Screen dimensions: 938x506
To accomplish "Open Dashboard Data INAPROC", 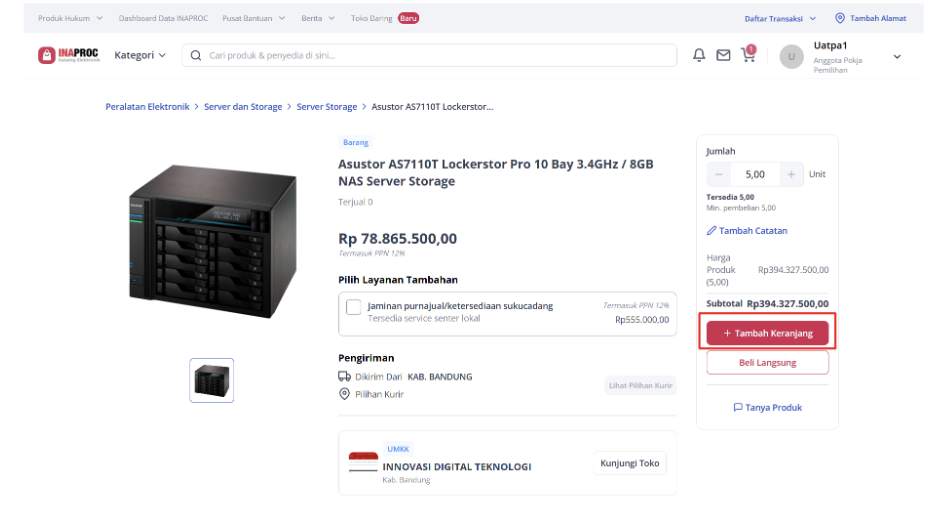I will pos(163,18).
